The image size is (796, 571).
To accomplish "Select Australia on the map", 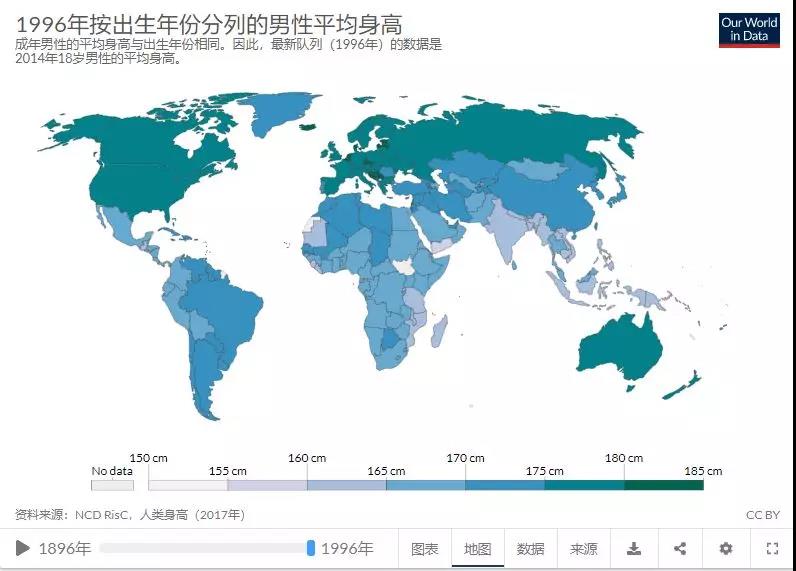I will click(622, 350).
